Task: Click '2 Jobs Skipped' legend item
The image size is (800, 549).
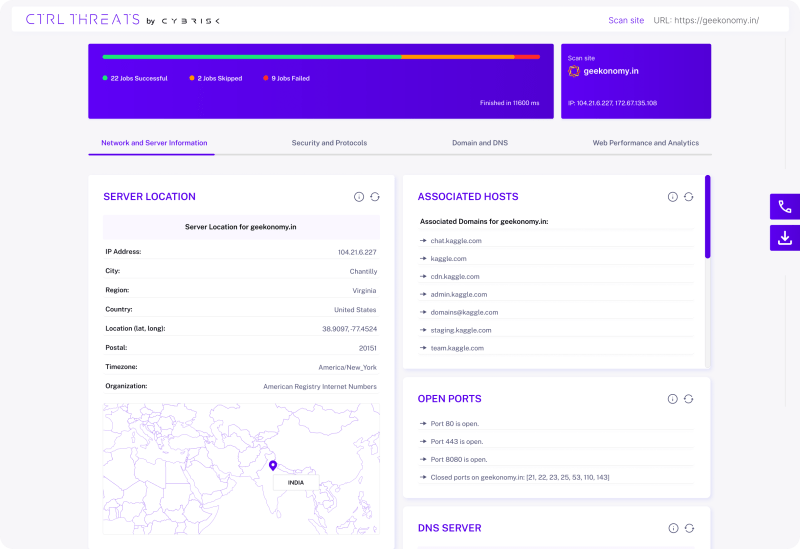Action: 216,78
